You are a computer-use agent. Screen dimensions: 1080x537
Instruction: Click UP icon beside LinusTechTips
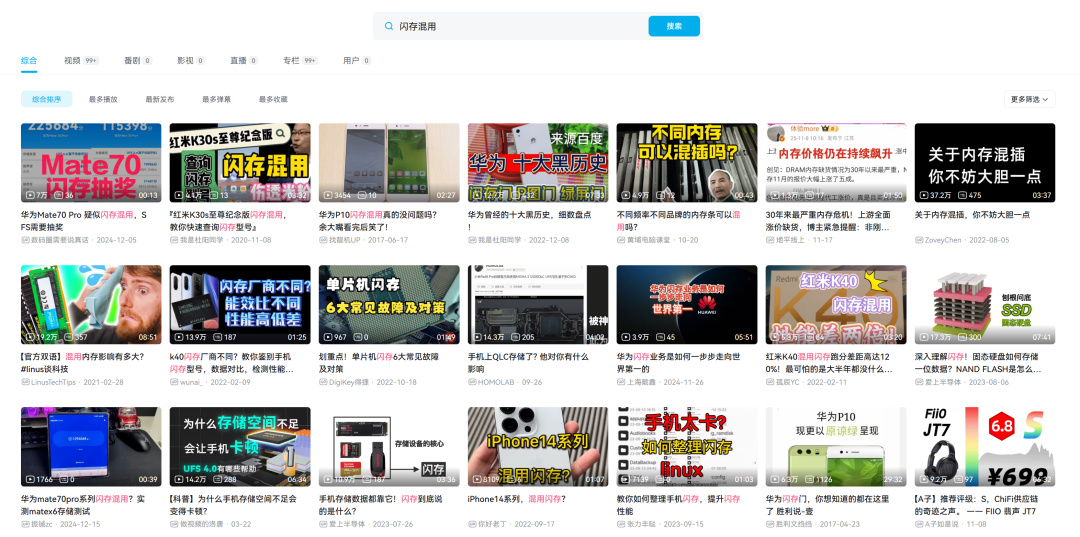[25, 382]
